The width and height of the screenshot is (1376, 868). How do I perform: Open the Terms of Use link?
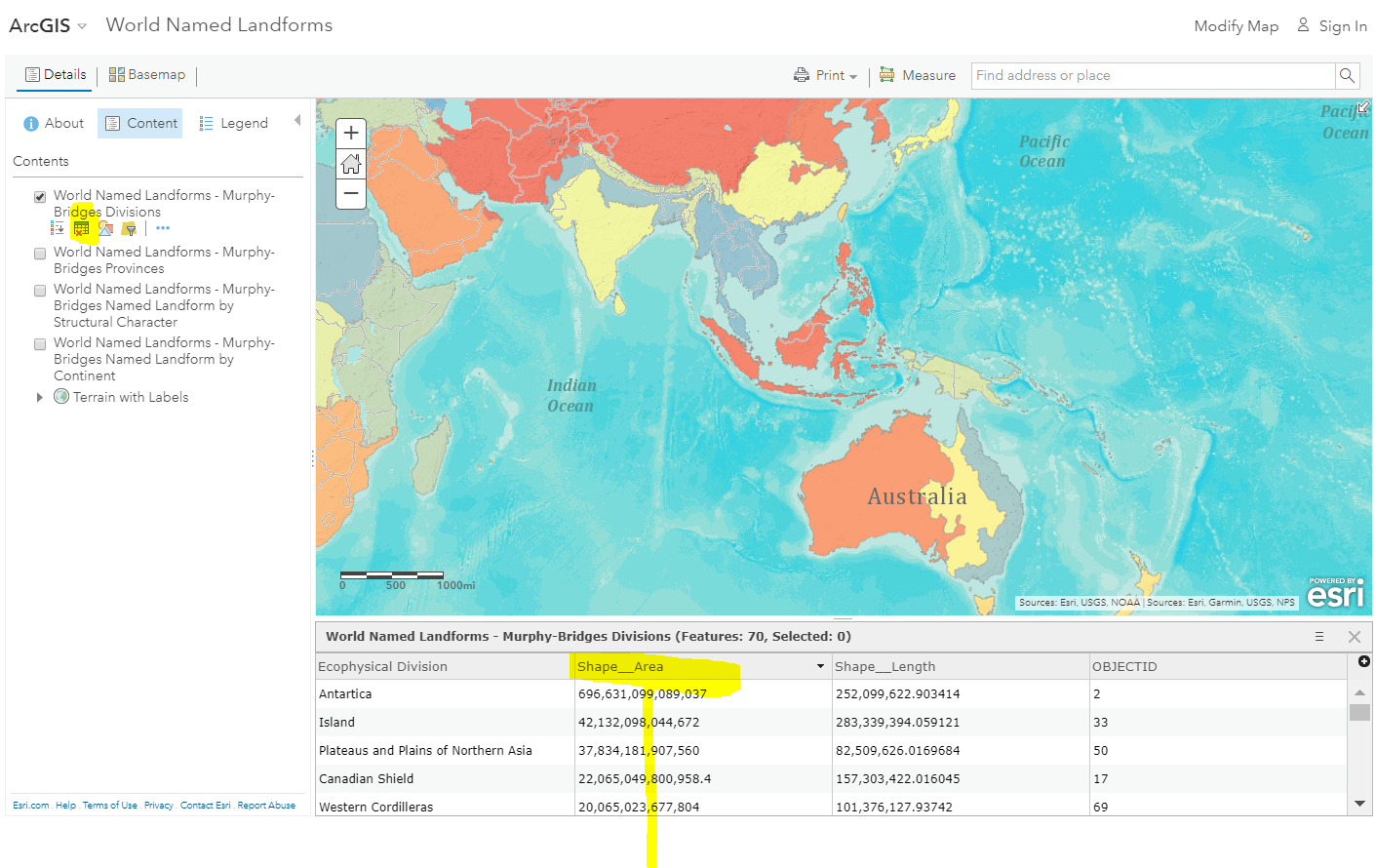click(110, 806)
